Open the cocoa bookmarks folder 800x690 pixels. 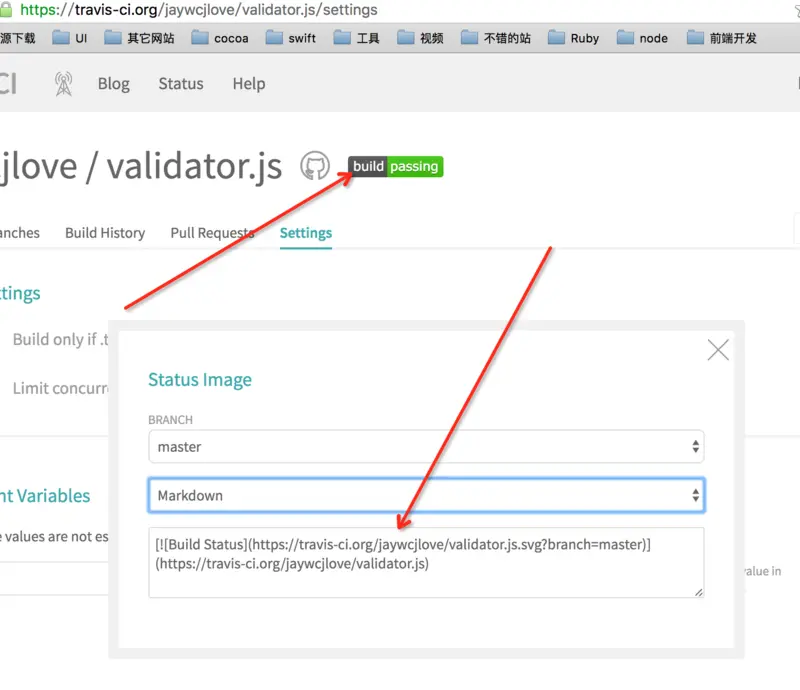click(x=220, y=38)
